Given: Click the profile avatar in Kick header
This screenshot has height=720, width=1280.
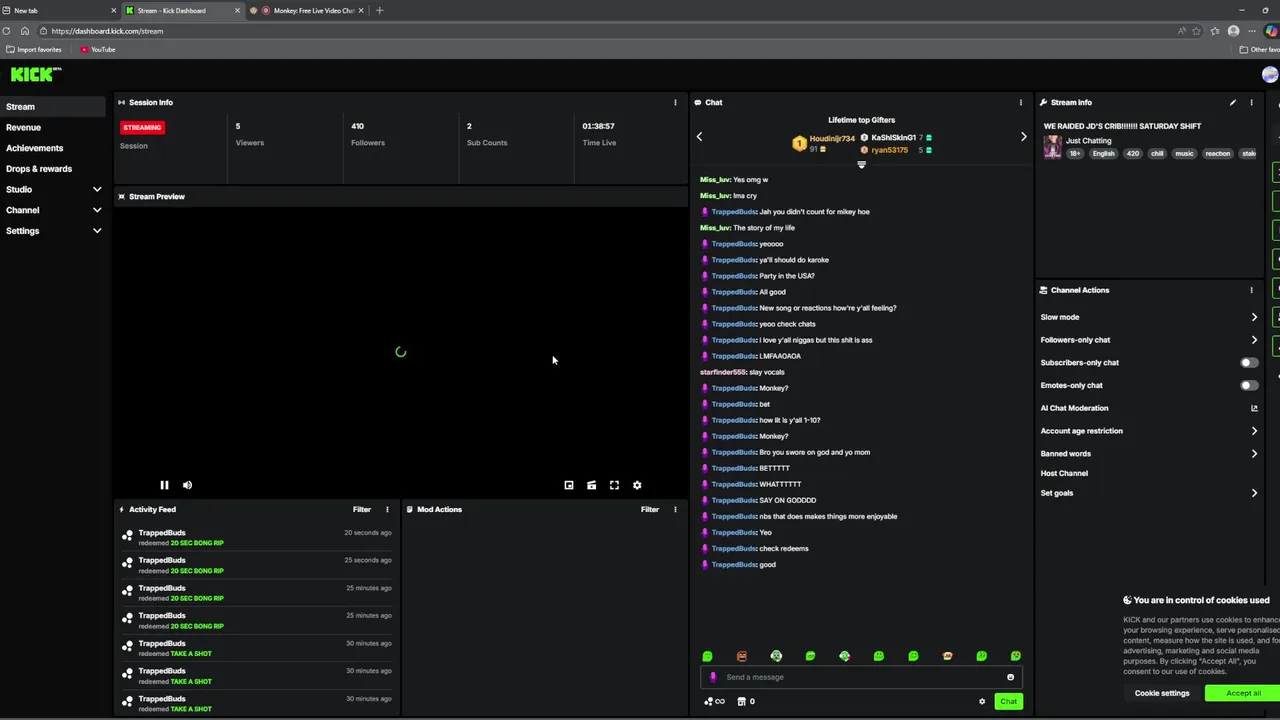Looking at the screenshot, I should click(x=1270, y=74).
